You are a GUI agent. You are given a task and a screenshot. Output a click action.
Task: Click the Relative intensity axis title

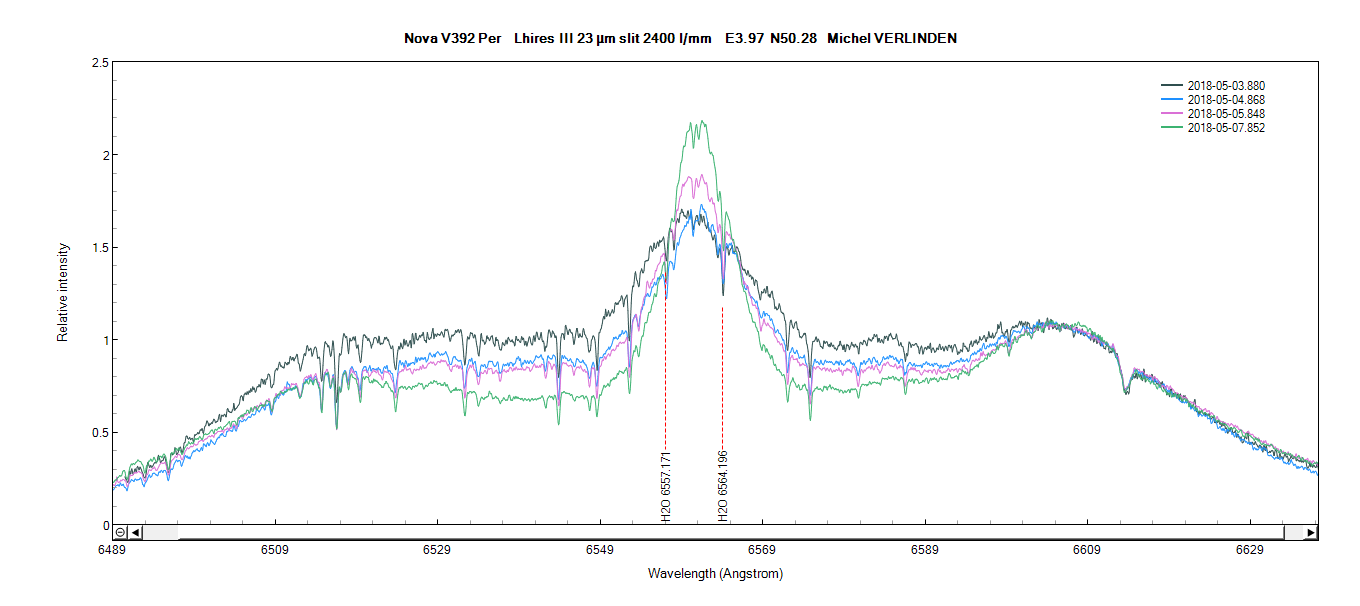[x=63, y=292]
